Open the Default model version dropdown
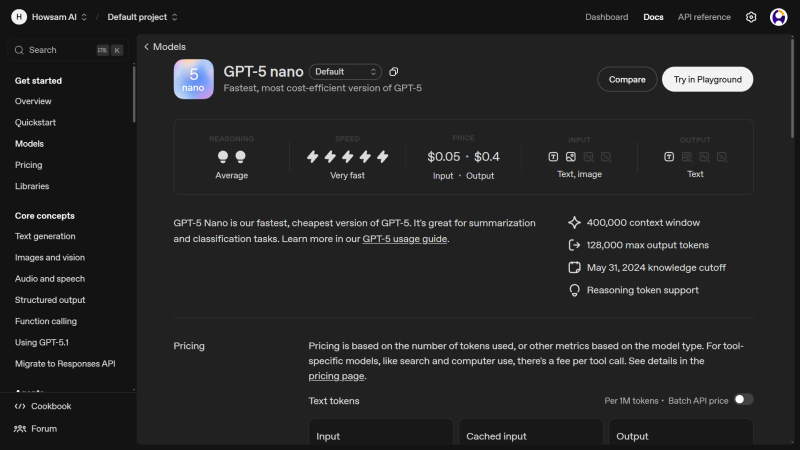This screenshot has width=800, height=450. [345, 72]
